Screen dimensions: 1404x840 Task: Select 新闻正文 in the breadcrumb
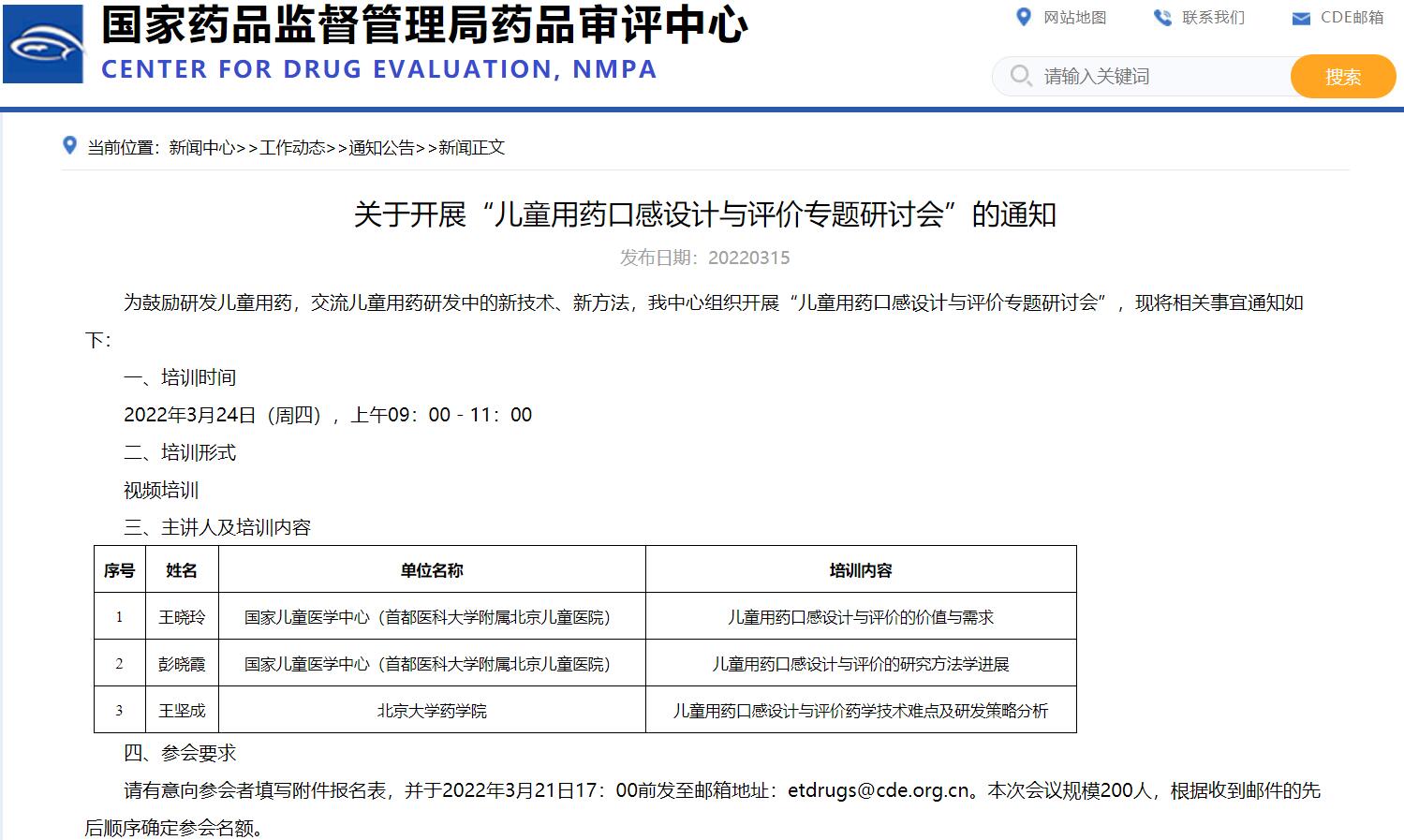(x=471, y=148)
